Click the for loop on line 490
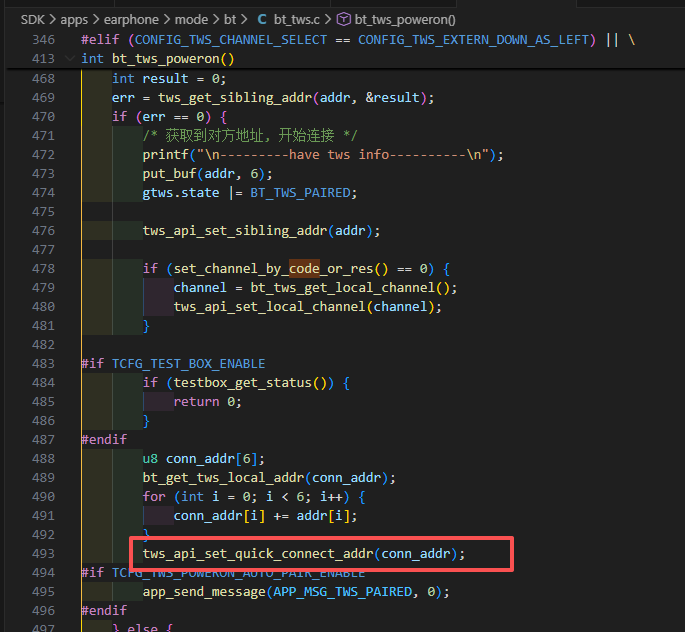 coord(254,497)
